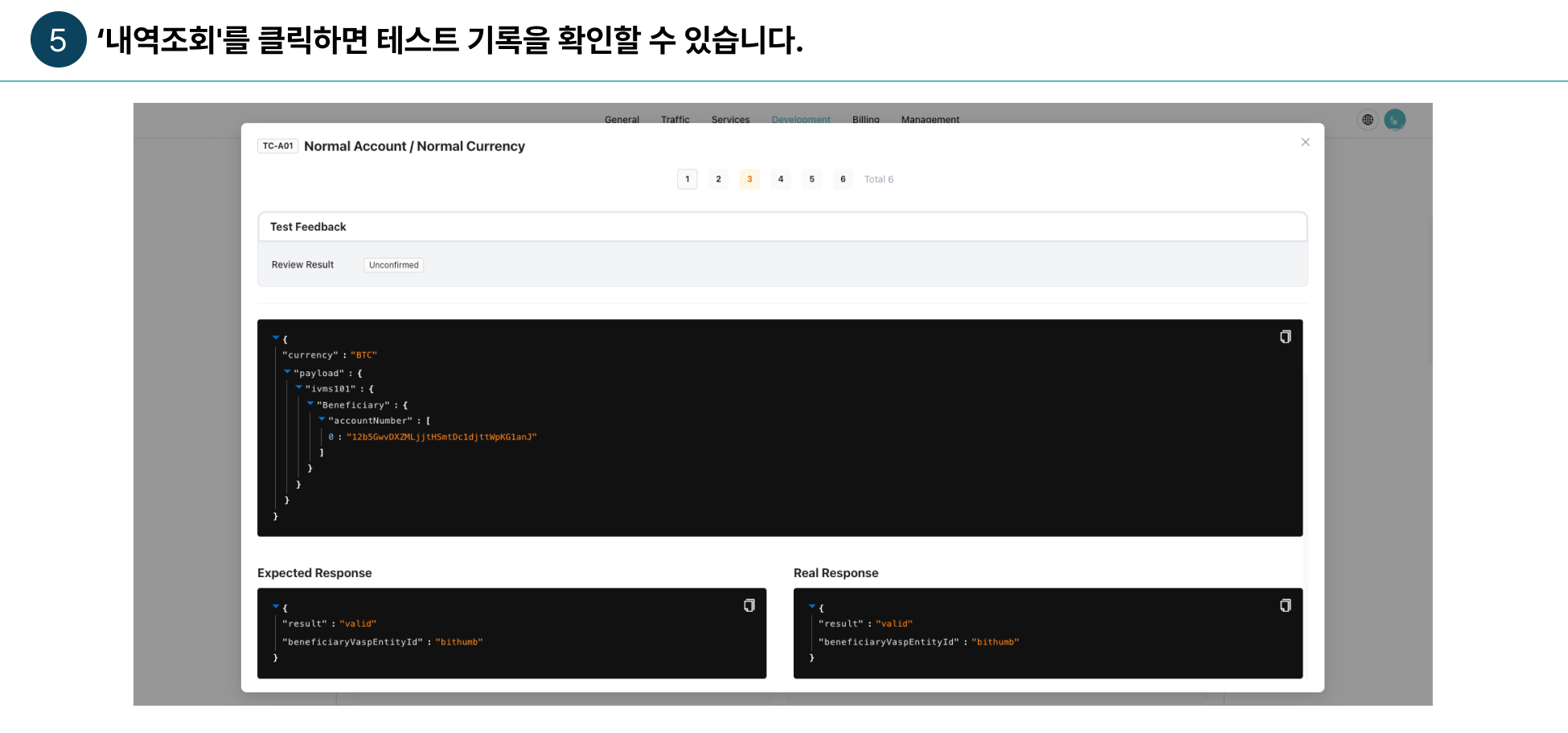1568x733 pixels.
Task: Open the Development tab
Action: coord(801,119)
